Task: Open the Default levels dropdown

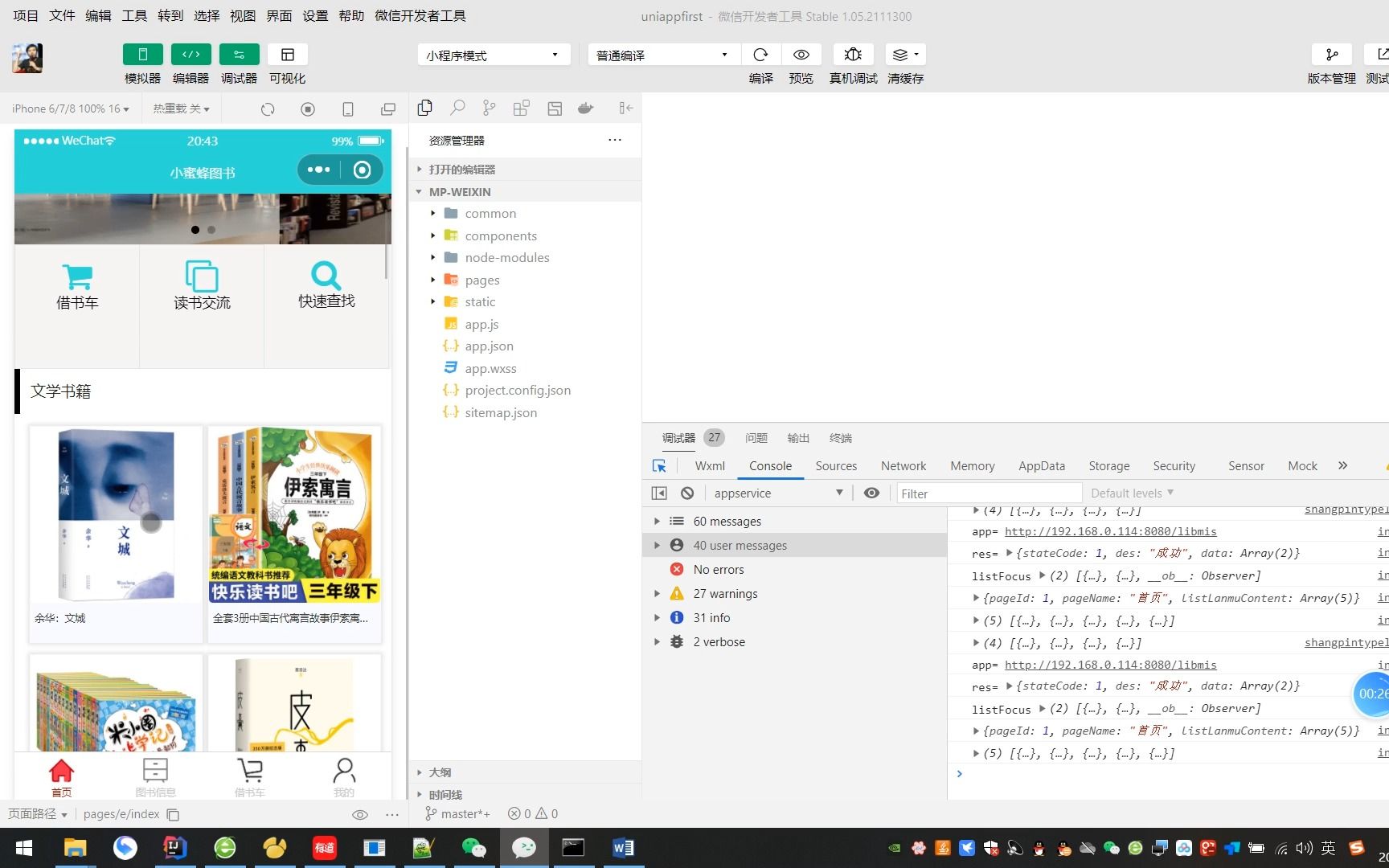Action: [x=1130, y=493]
